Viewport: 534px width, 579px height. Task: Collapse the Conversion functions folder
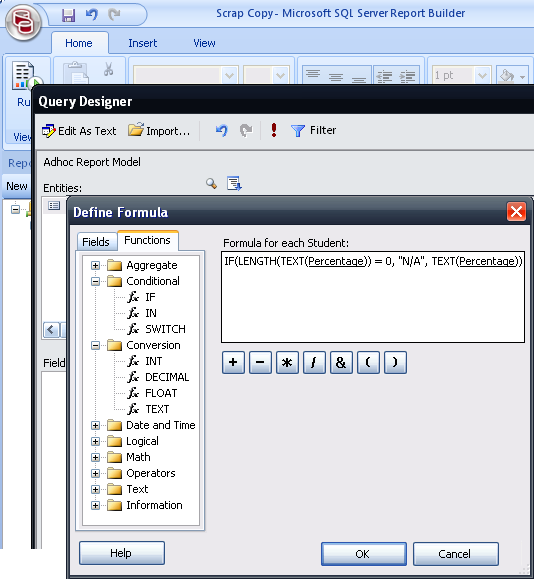95,346
